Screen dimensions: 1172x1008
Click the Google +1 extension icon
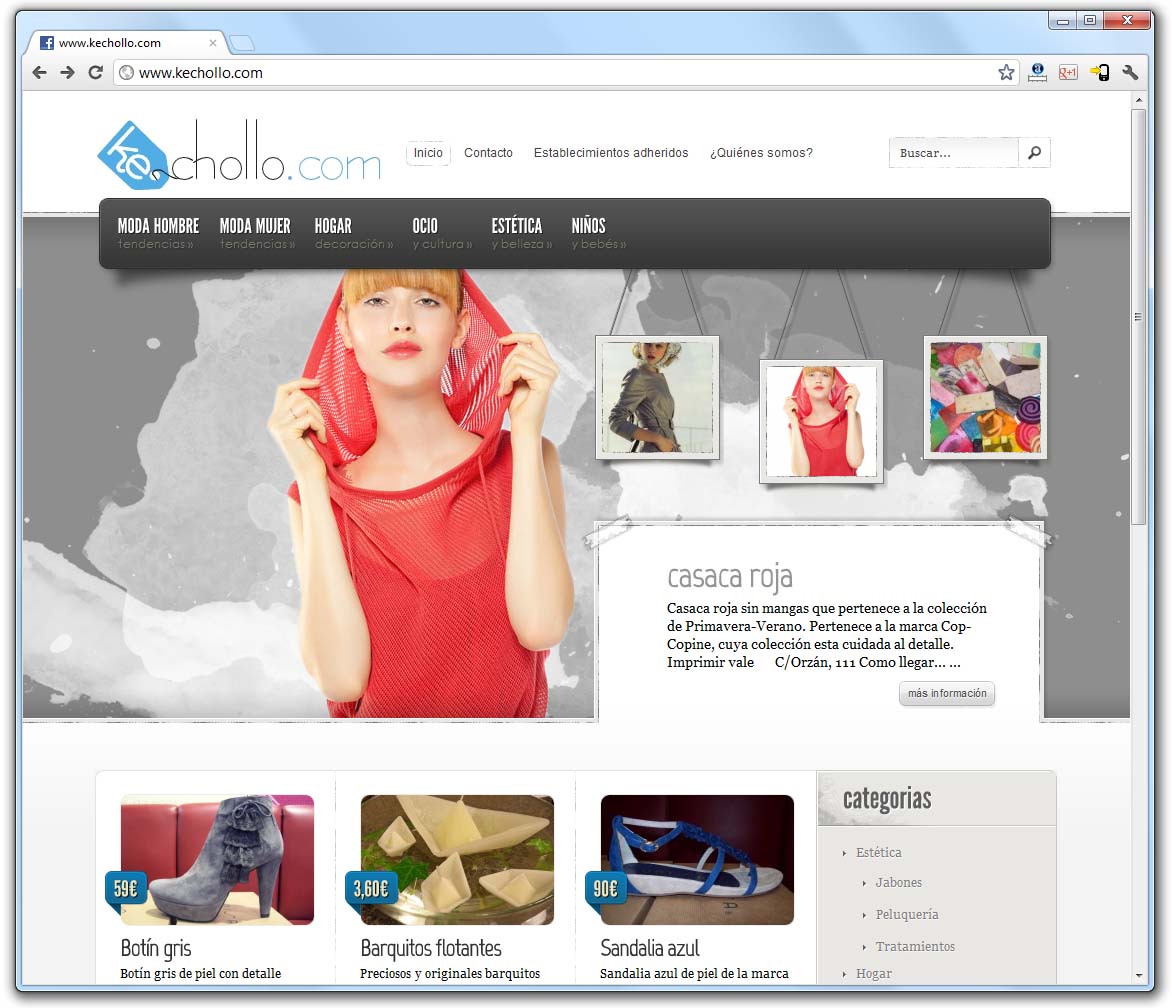(1068, 72)
